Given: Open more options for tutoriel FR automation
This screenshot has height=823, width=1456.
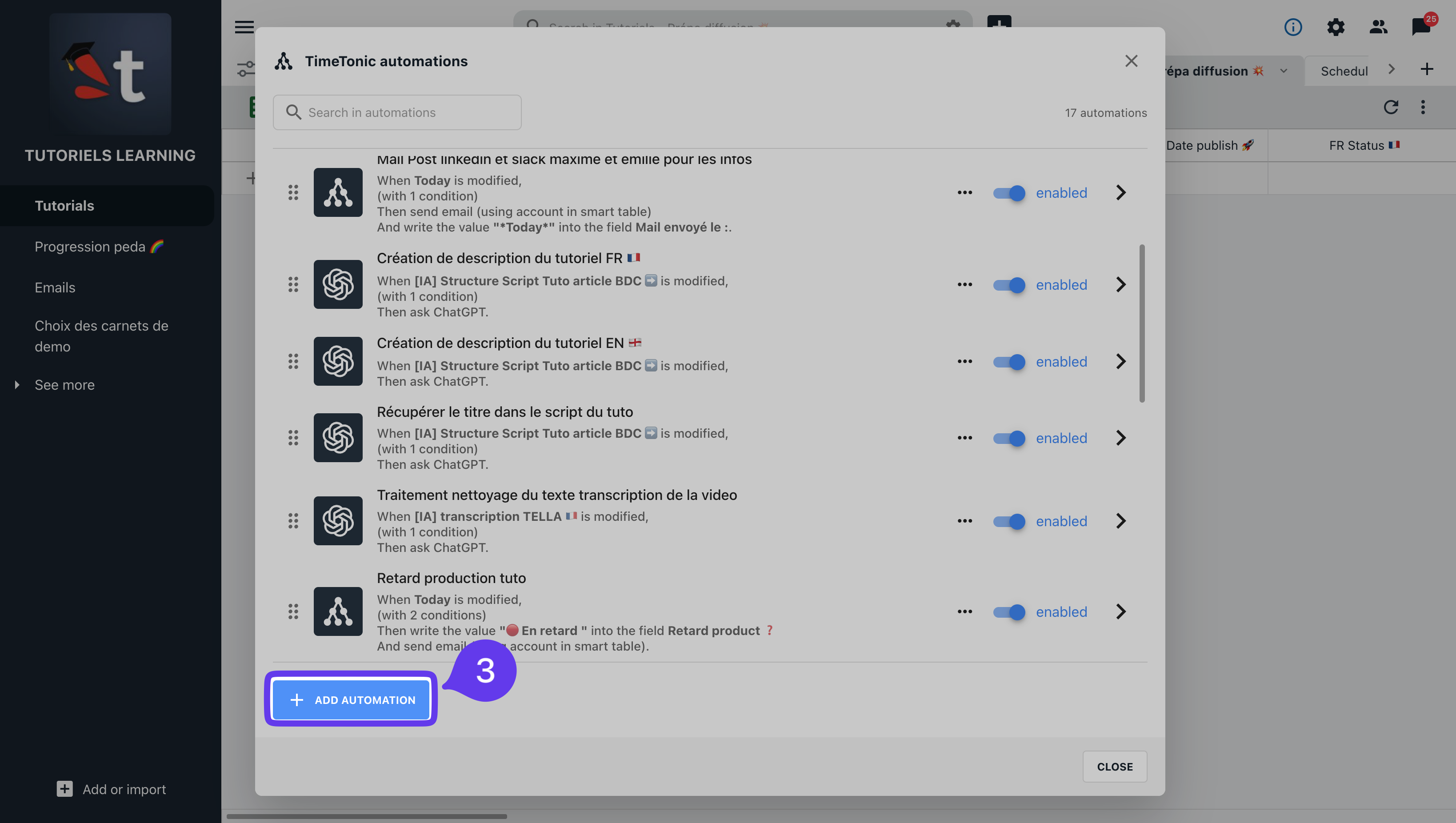Looking at the screenshot, I should [x=965, y=284].
